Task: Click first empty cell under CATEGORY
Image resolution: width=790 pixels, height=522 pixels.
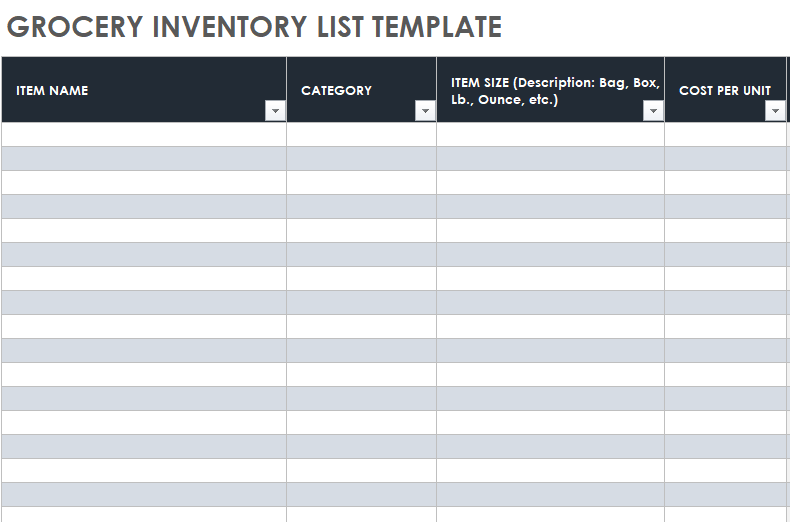Action: (x=361, y=135)
